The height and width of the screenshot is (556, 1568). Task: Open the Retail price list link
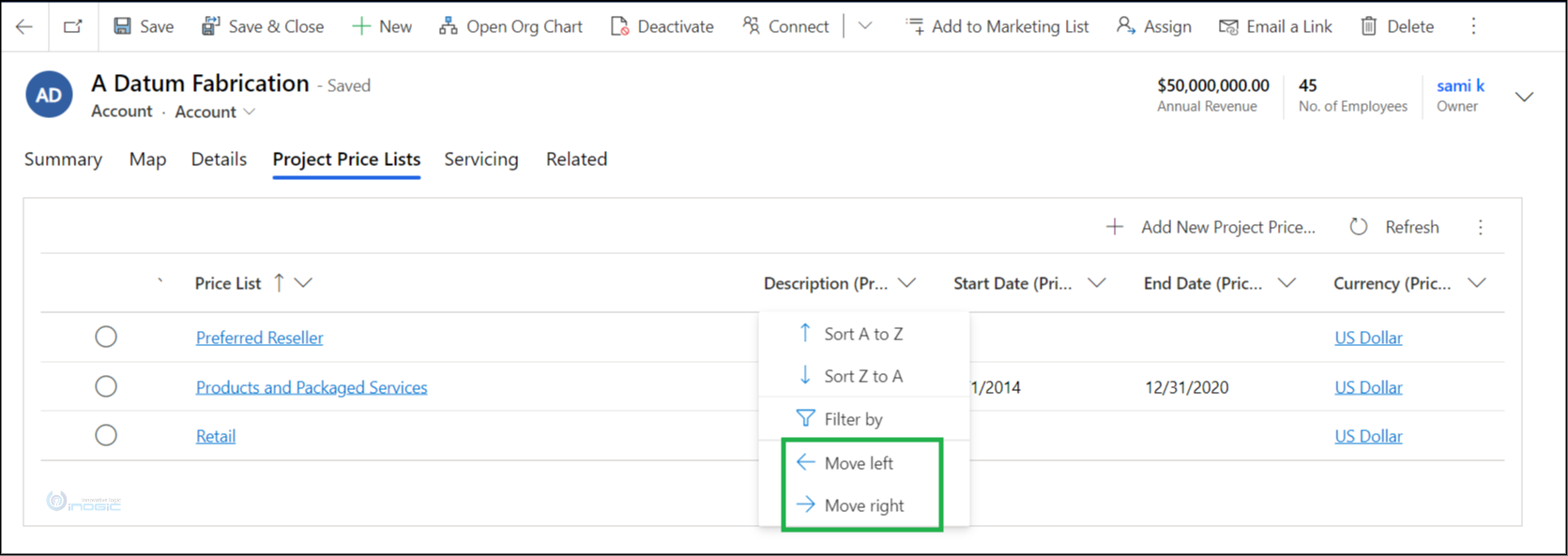click(216, 436)
